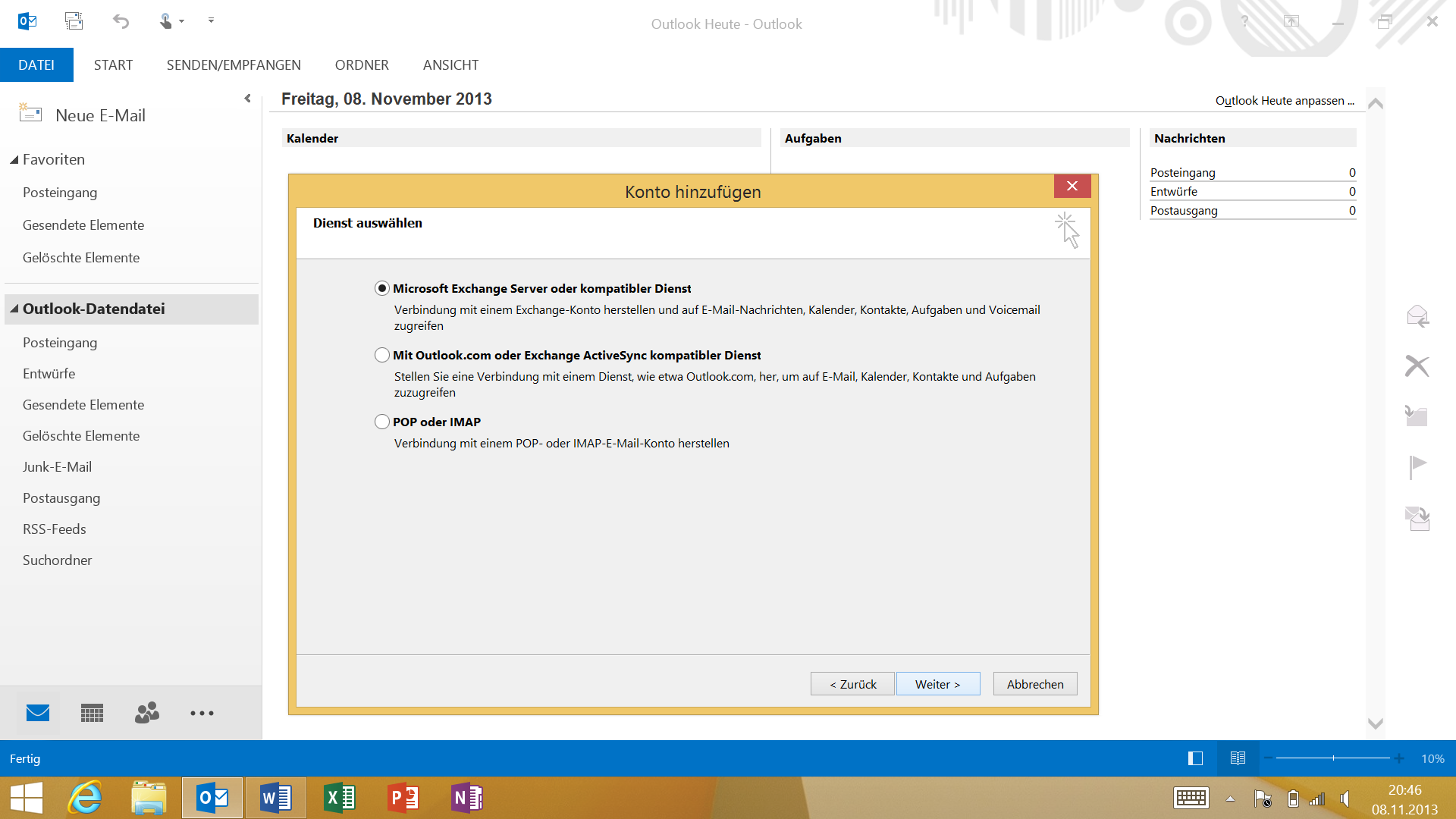Image resolution: width=1456 pixels, height=819 pixels.
Task: Choose the POP oder IMAP option
Action: pos(382,422)
